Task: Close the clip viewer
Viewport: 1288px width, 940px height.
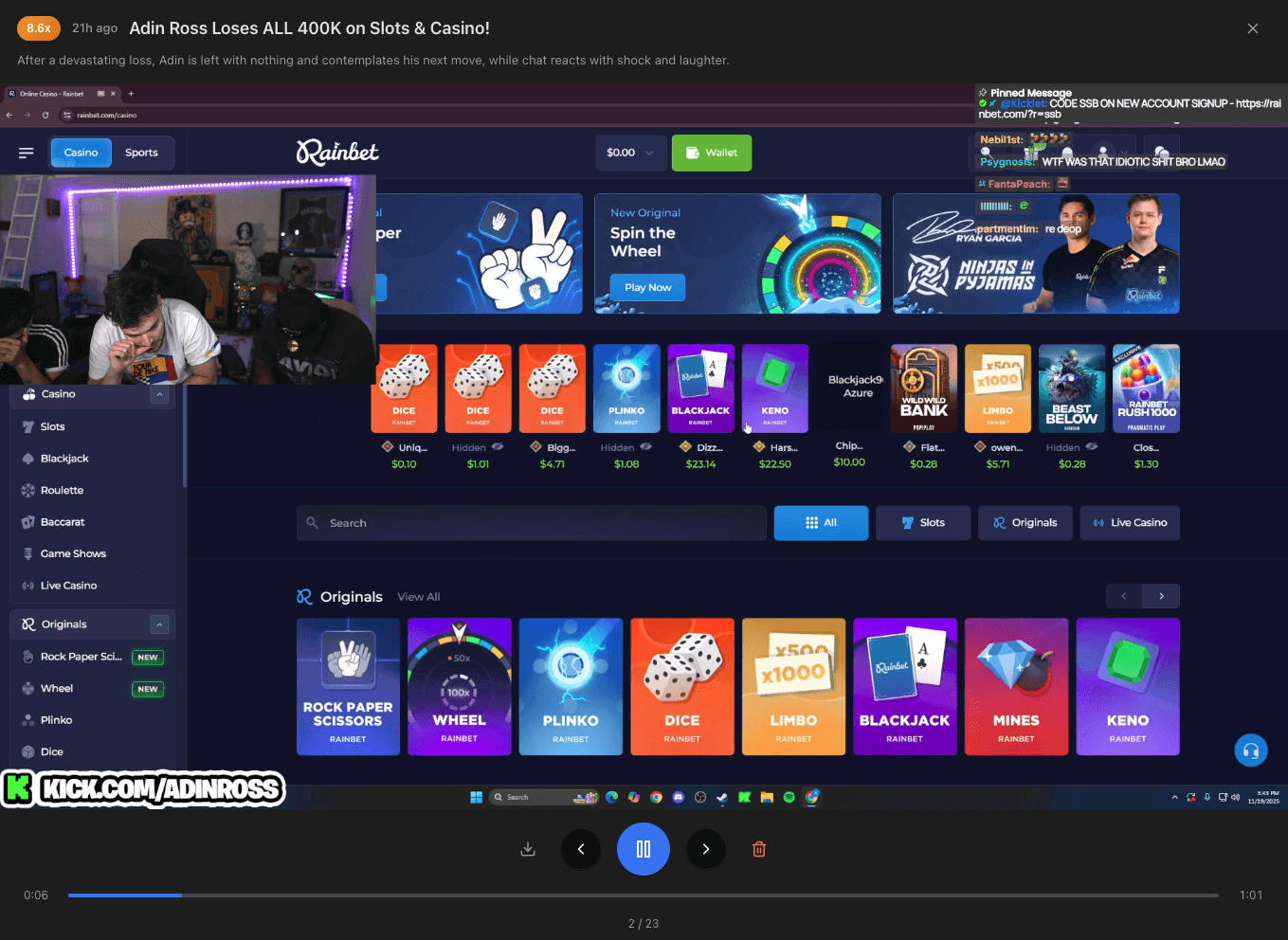Action: pos(1253,28)
